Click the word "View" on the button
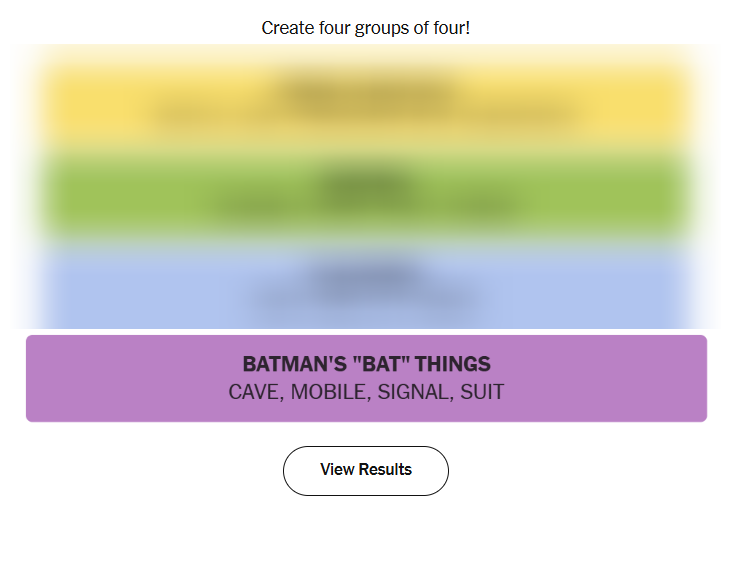737x561 pixels. [x=337, y=470]
